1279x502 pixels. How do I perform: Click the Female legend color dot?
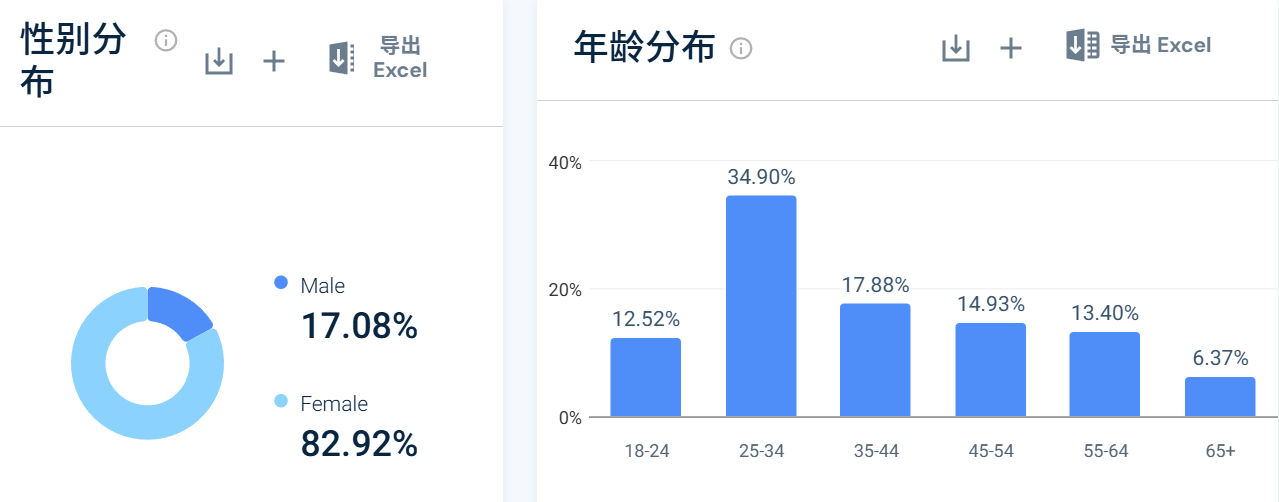pyautogui.click(x=281, y=402)
